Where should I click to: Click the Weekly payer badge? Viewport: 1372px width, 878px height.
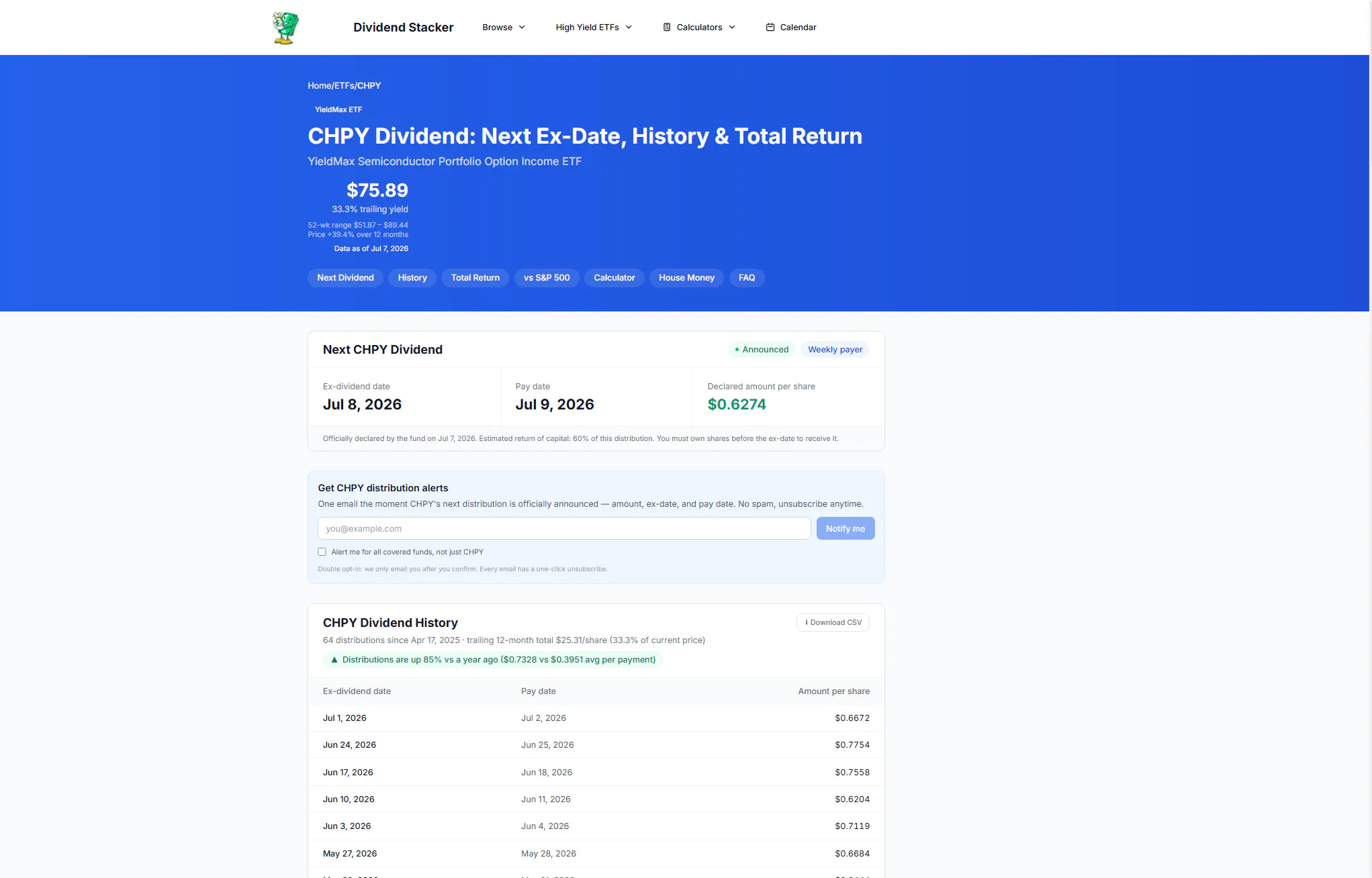pos(835,350)
